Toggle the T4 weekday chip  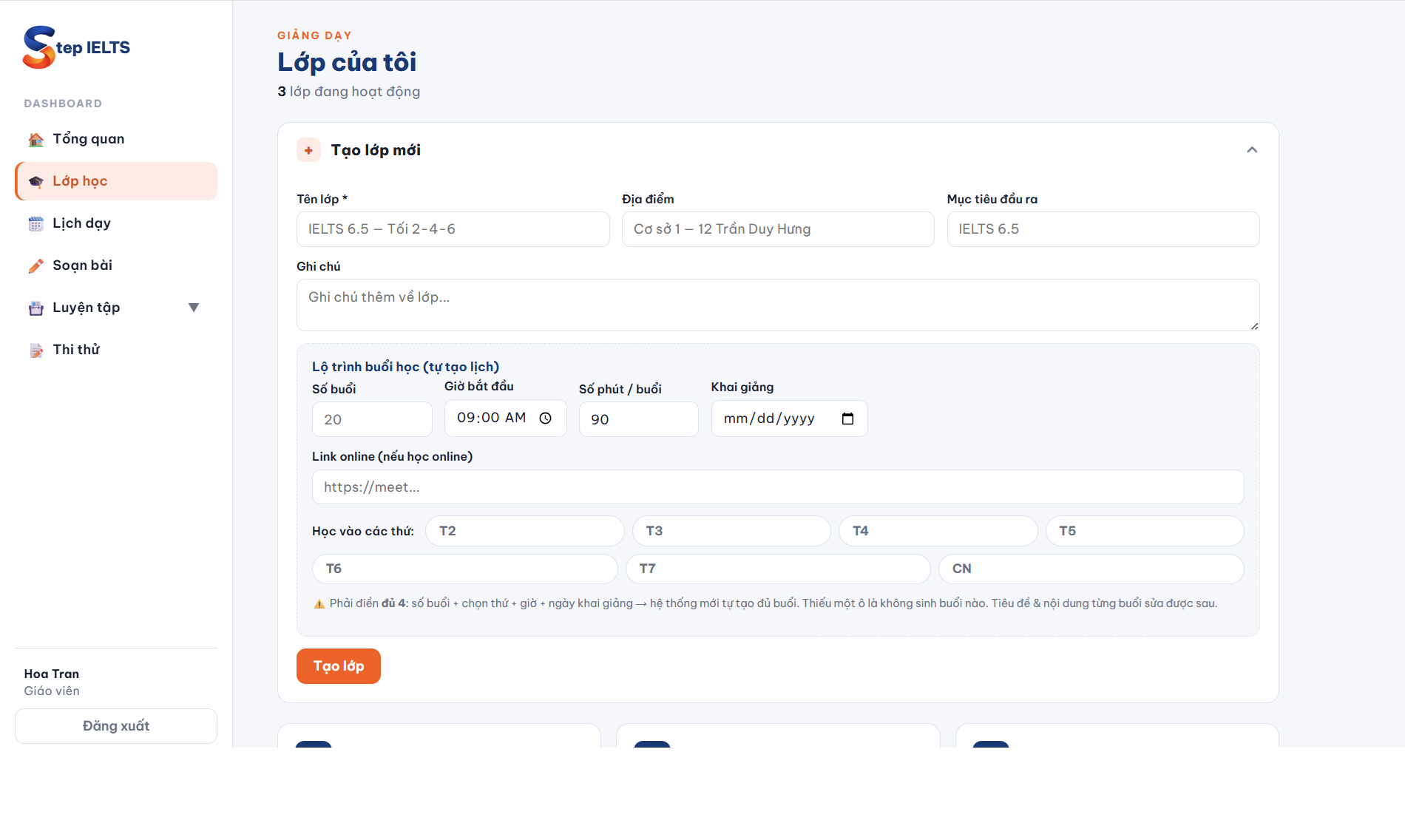[938, 531]
